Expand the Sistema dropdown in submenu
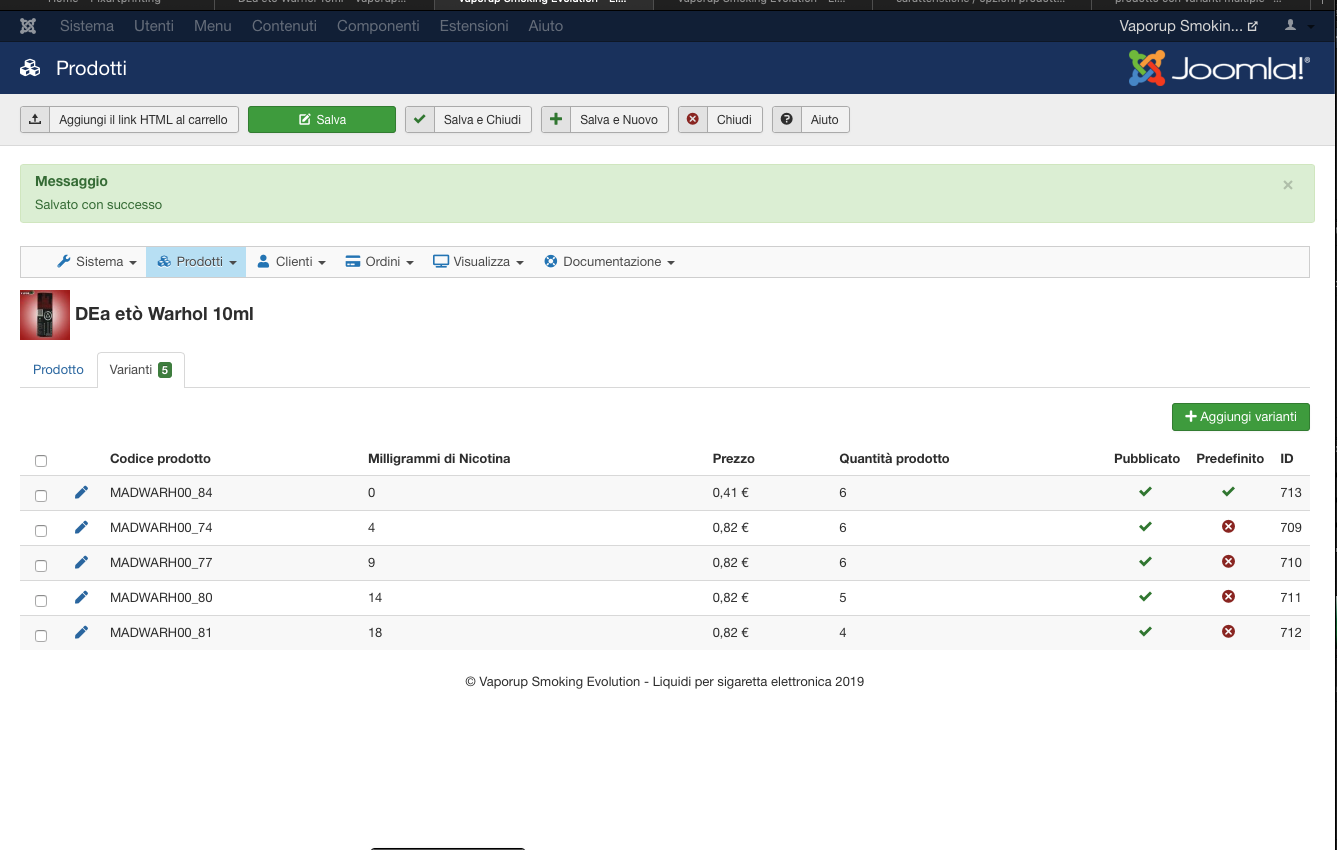This screenshot has width=1337, height=850. point(97,262)
